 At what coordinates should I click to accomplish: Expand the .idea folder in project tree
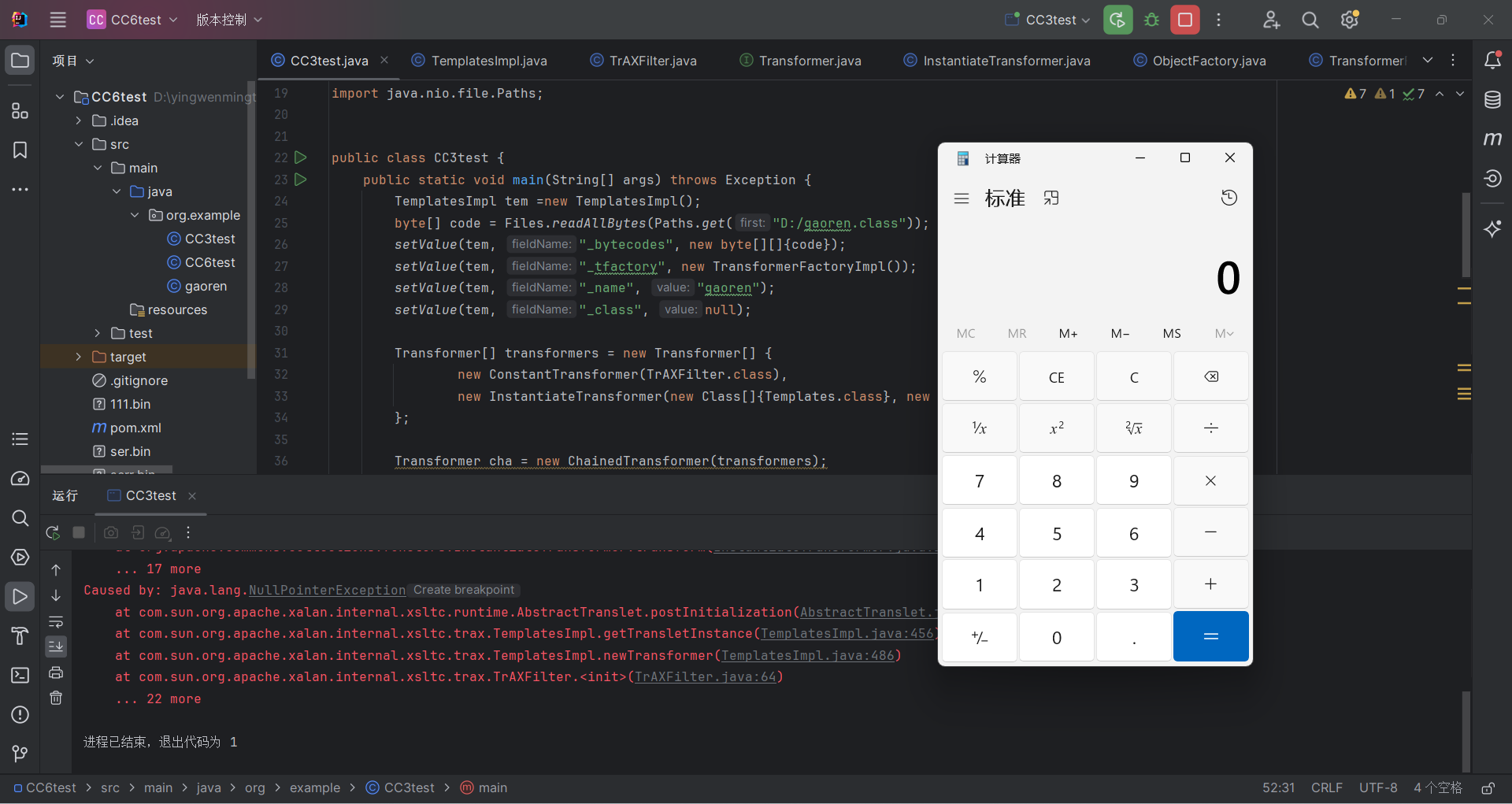tap(79, 120)
